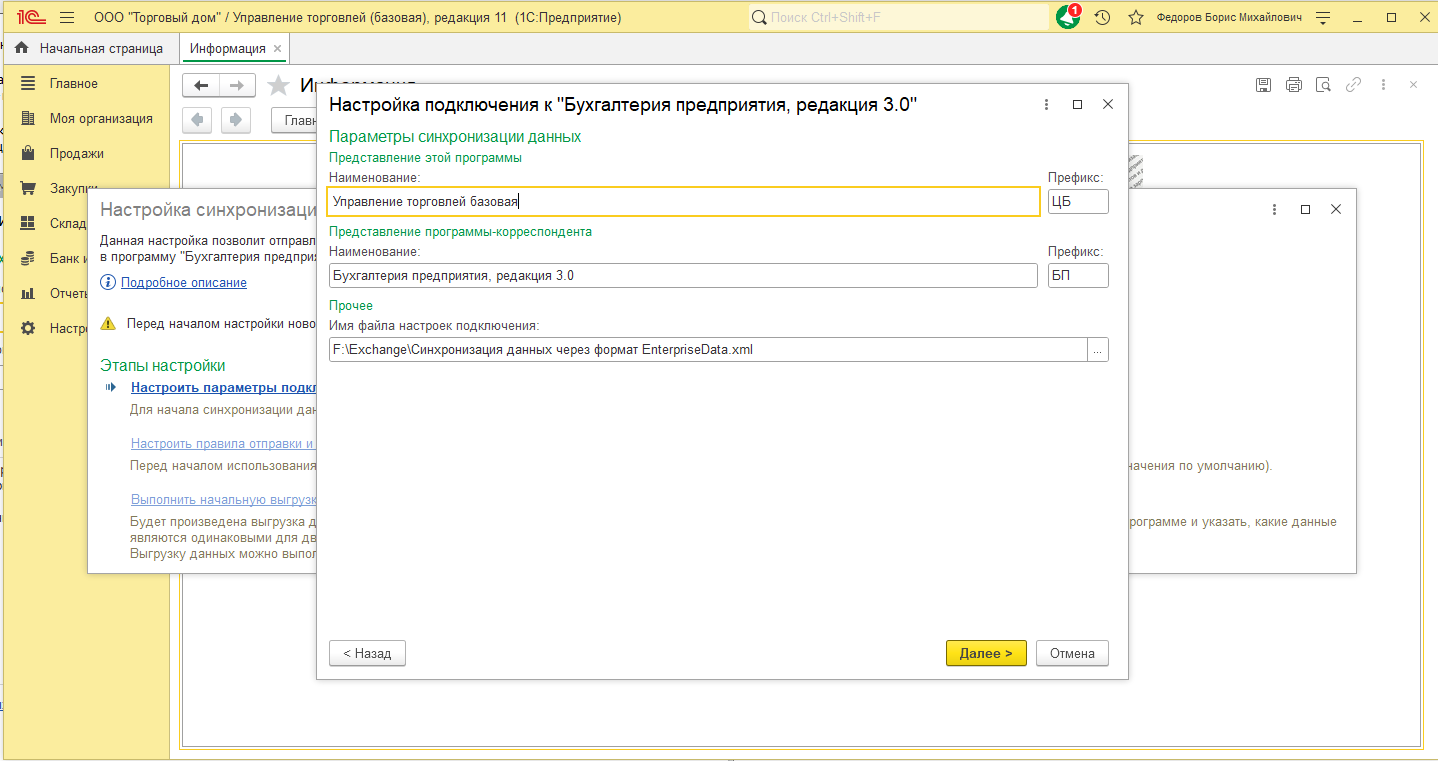Click the Настройки gear icon

[x=28, y=328]
